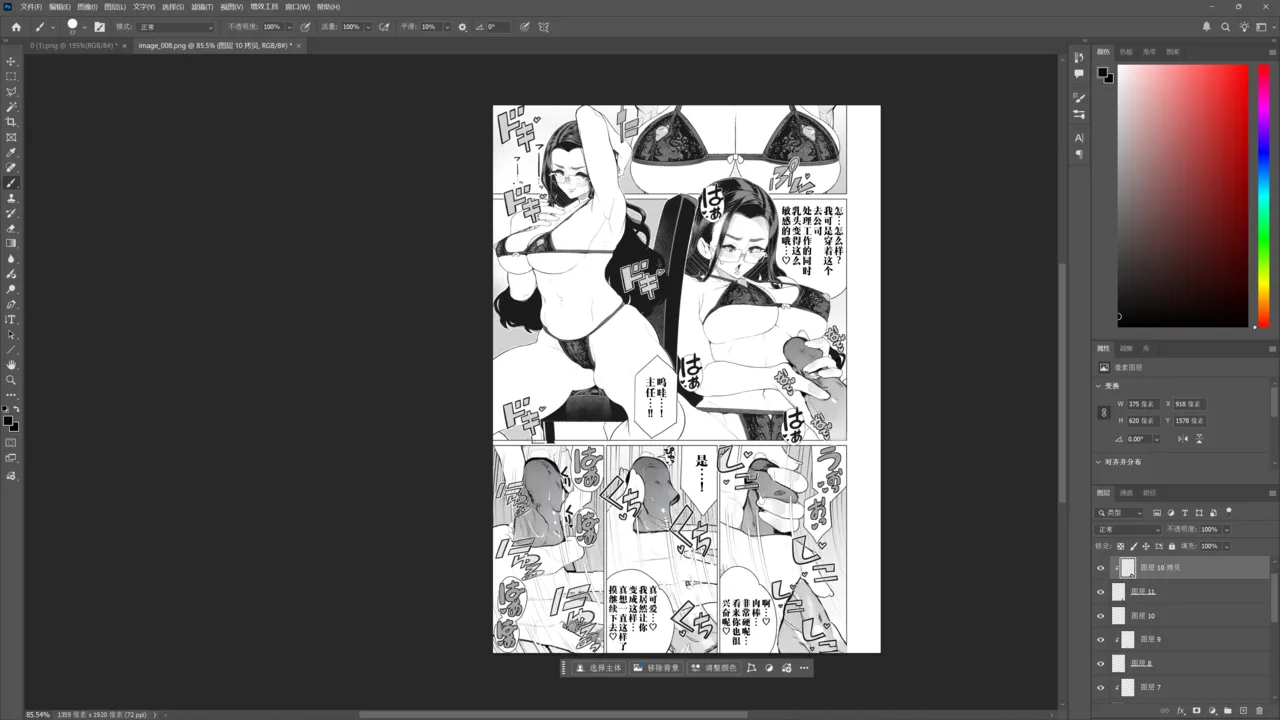The height and width of the screenshot is (720, 1280).
Task: Select the Zoom magnifier tool
Action: [11, 380]
